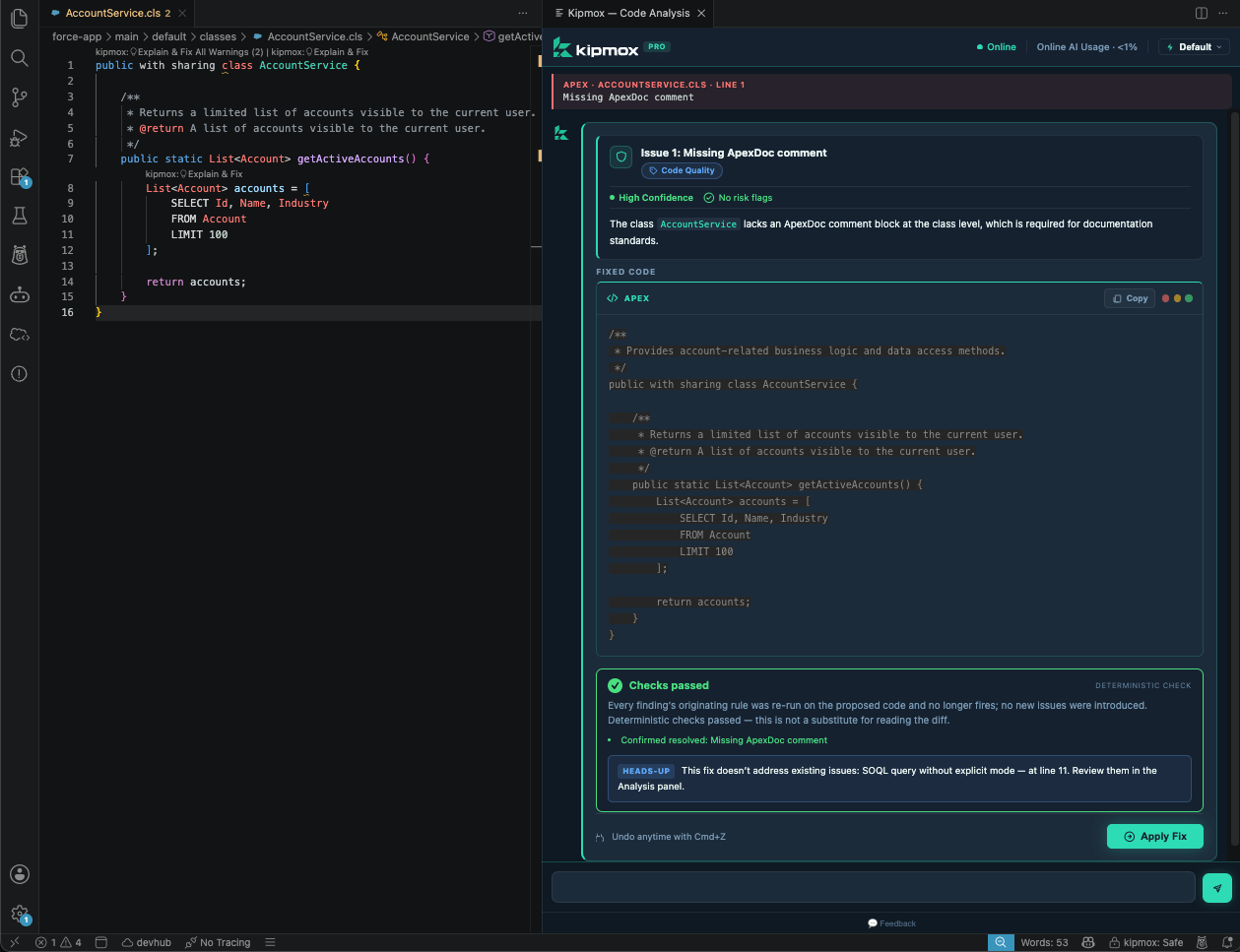Open the Search view in activity bar
The height and width of the screenshot is (952, 1240).
pyautogui.click(x=19, y=58)
